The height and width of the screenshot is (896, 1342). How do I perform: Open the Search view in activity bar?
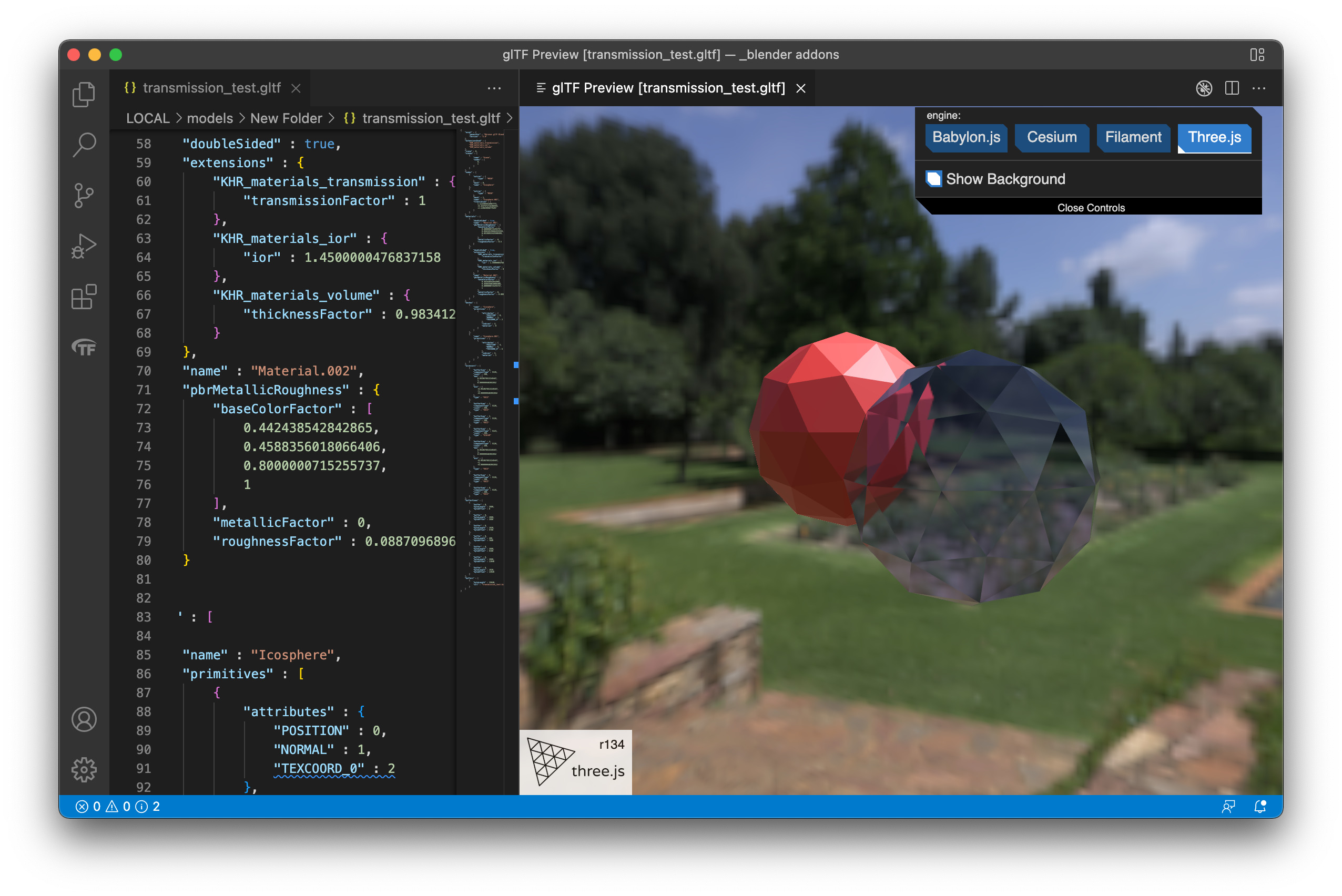click(x=84, y=145)
